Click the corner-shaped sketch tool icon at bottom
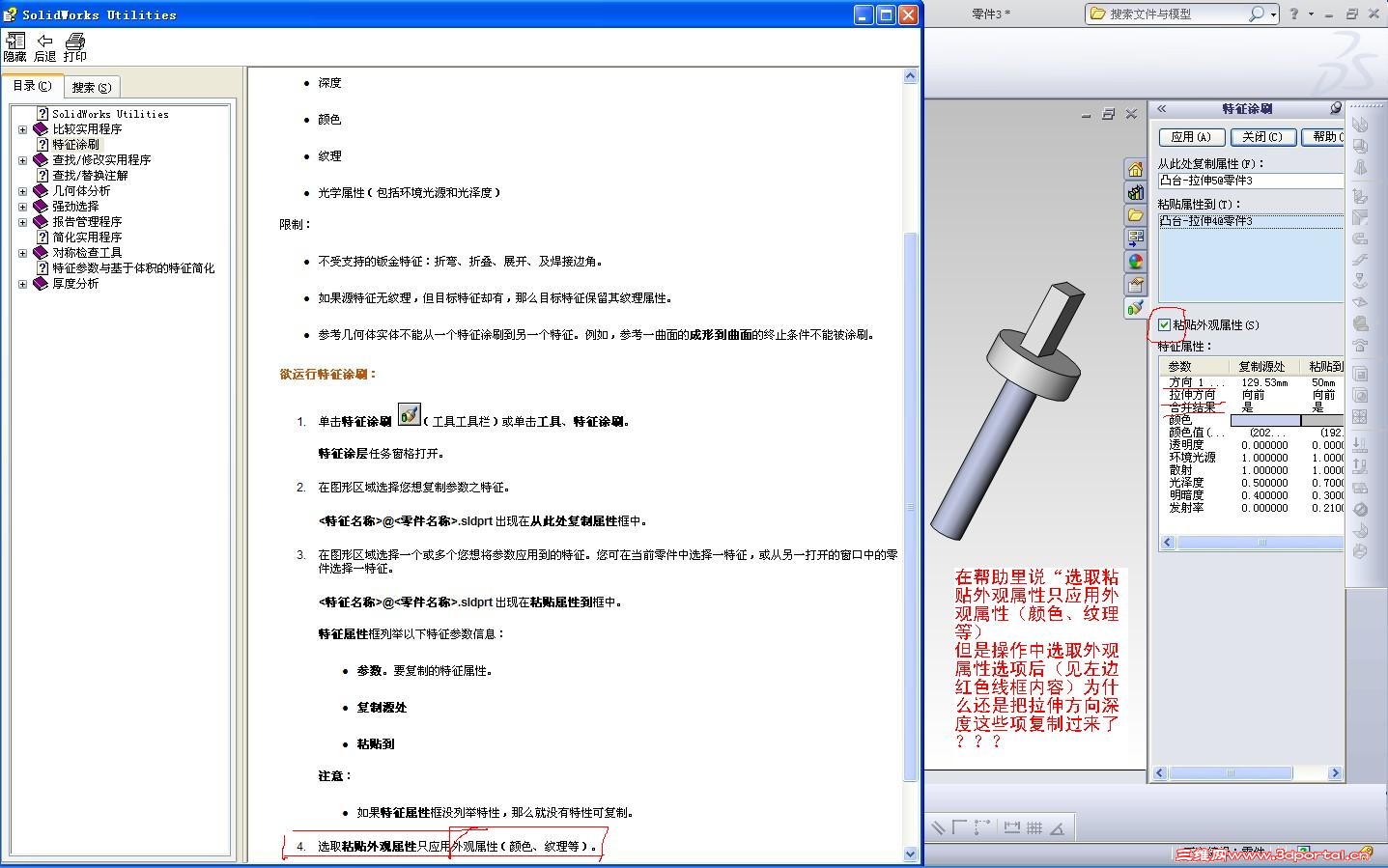Image resolution: width=1388 pixels, height=868 pixels. [x=959, y=827]
